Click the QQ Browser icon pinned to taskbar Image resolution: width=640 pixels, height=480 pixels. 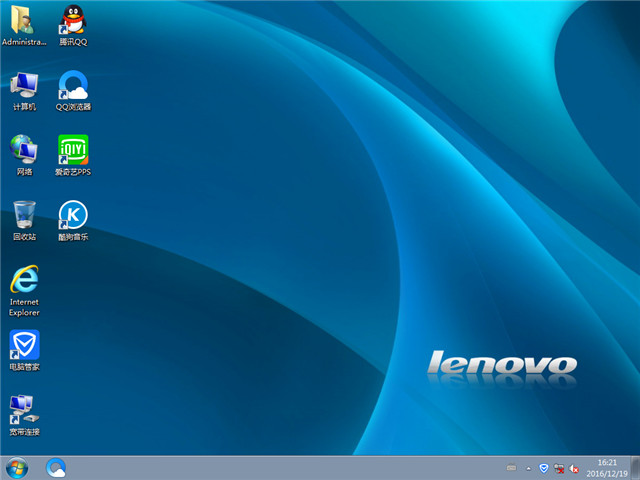57,467
